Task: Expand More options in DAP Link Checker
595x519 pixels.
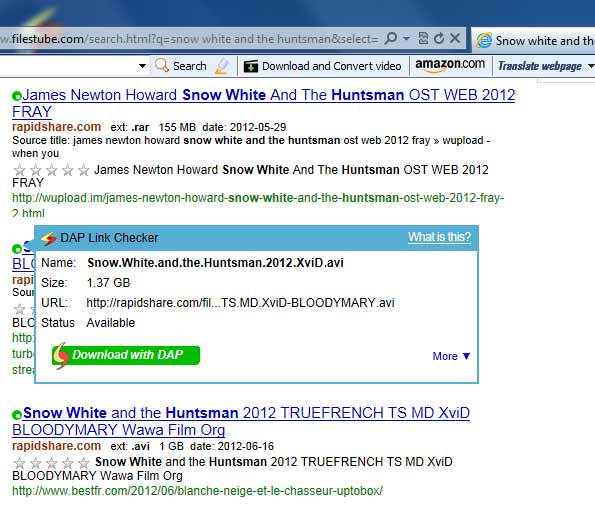Action: [451, 356]
